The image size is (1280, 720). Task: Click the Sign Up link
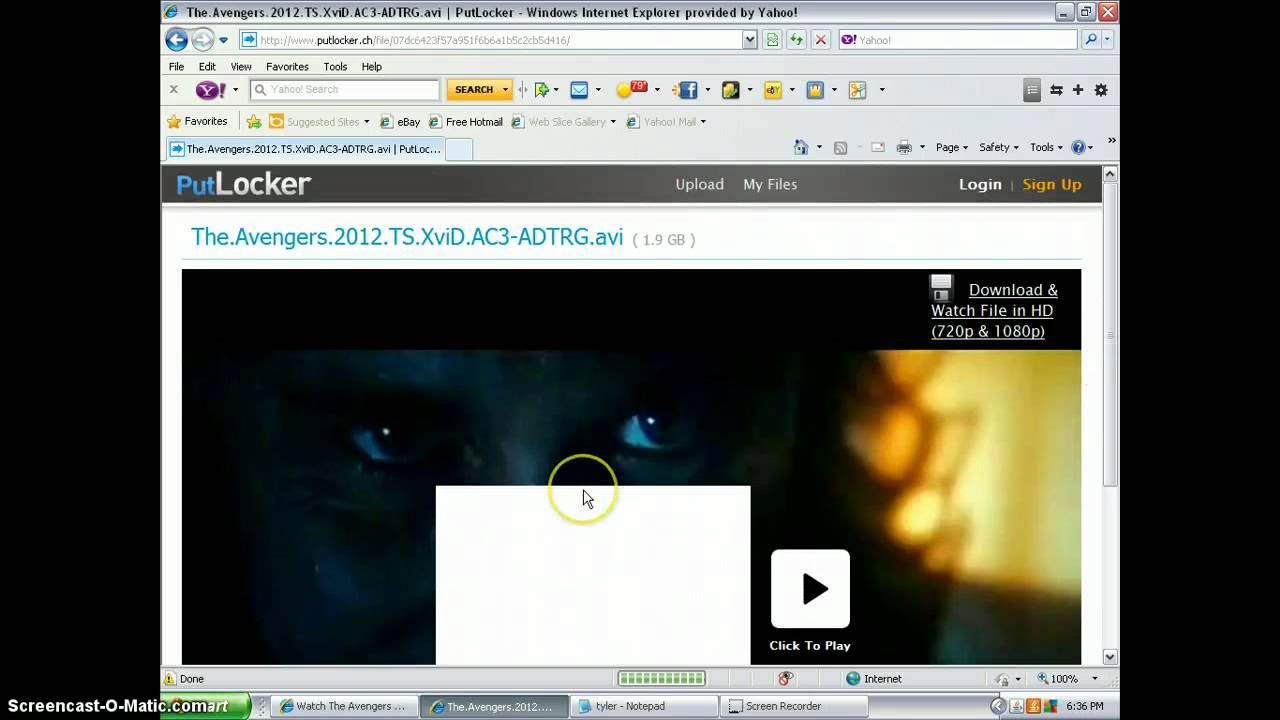tap(1052, 184)
